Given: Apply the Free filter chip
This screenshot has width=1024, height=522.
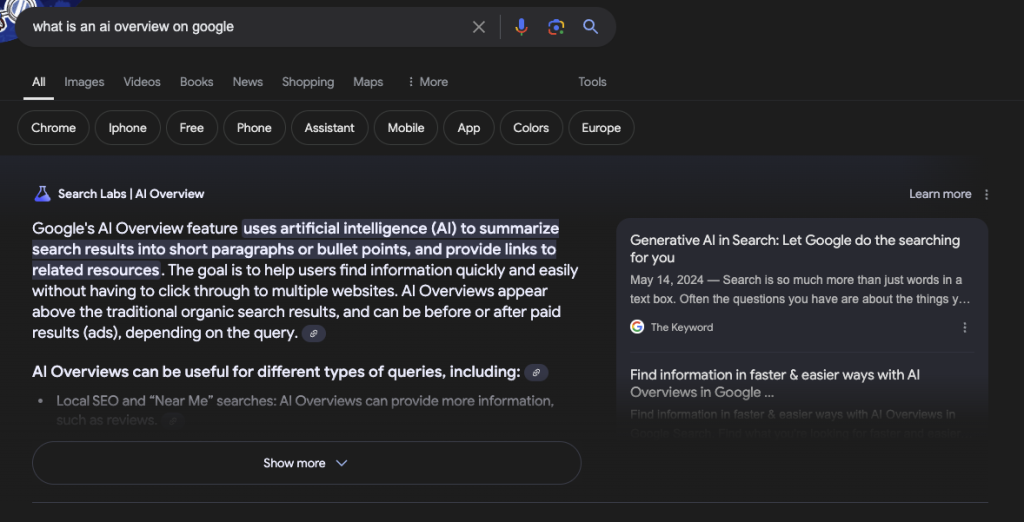Looking at the screenshot, I should (191, 128).
